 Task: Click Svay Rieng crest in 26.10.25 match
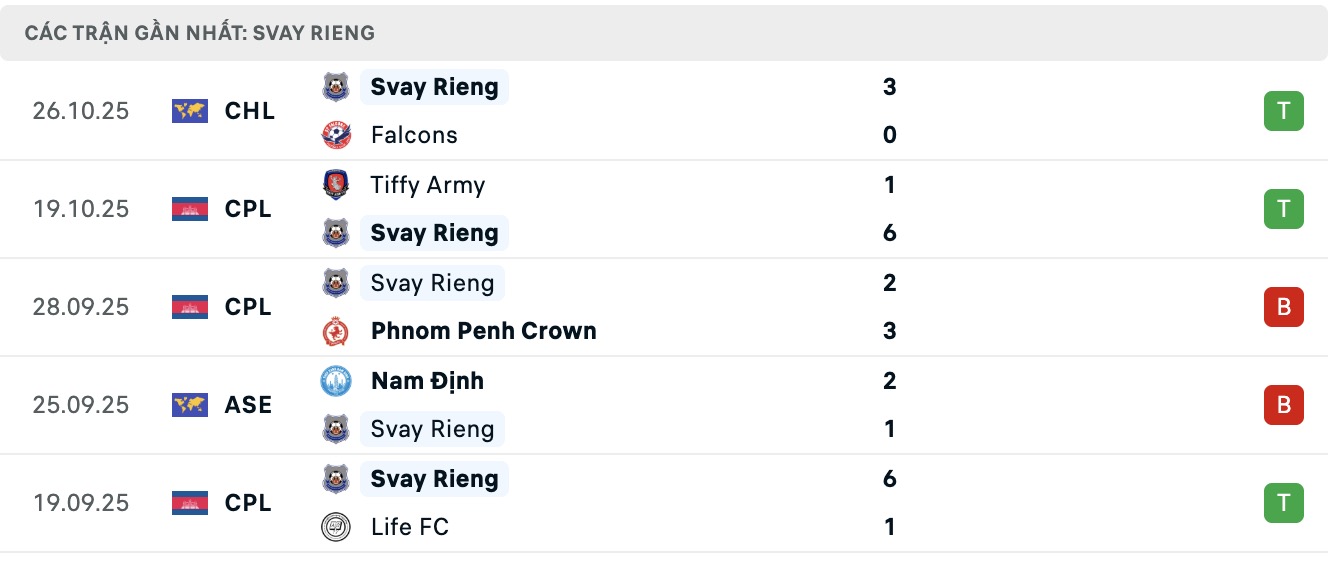coord(336,87)
